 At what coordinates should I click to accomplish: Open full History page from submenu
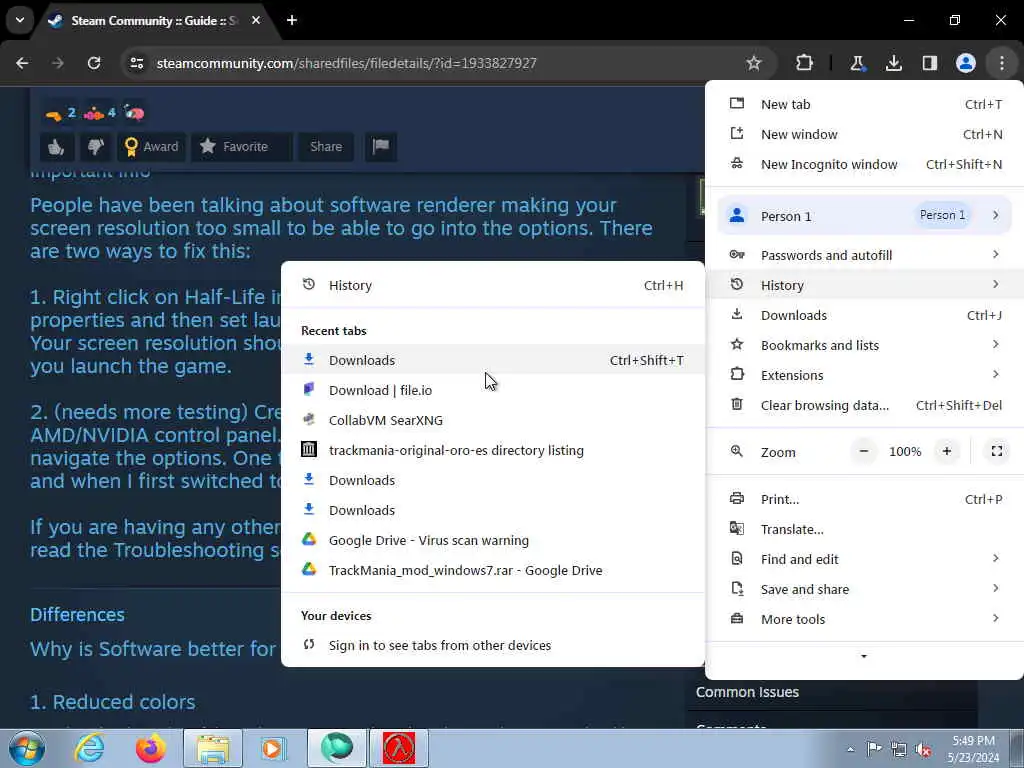point(493,285)
